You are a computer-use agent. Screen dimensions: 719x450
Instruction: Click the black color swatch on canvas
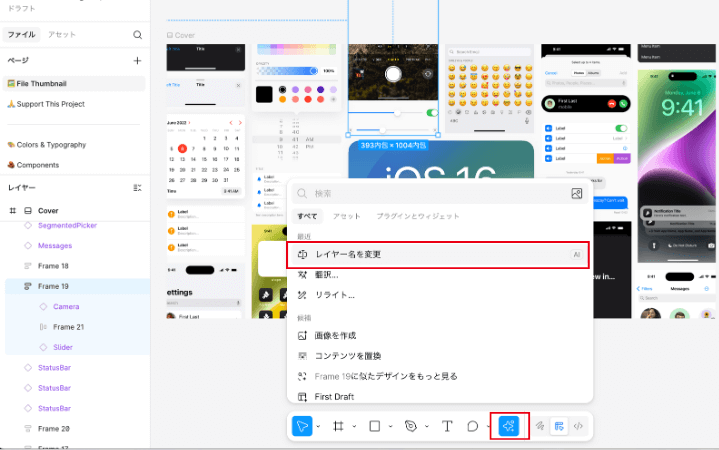(264, 94)
